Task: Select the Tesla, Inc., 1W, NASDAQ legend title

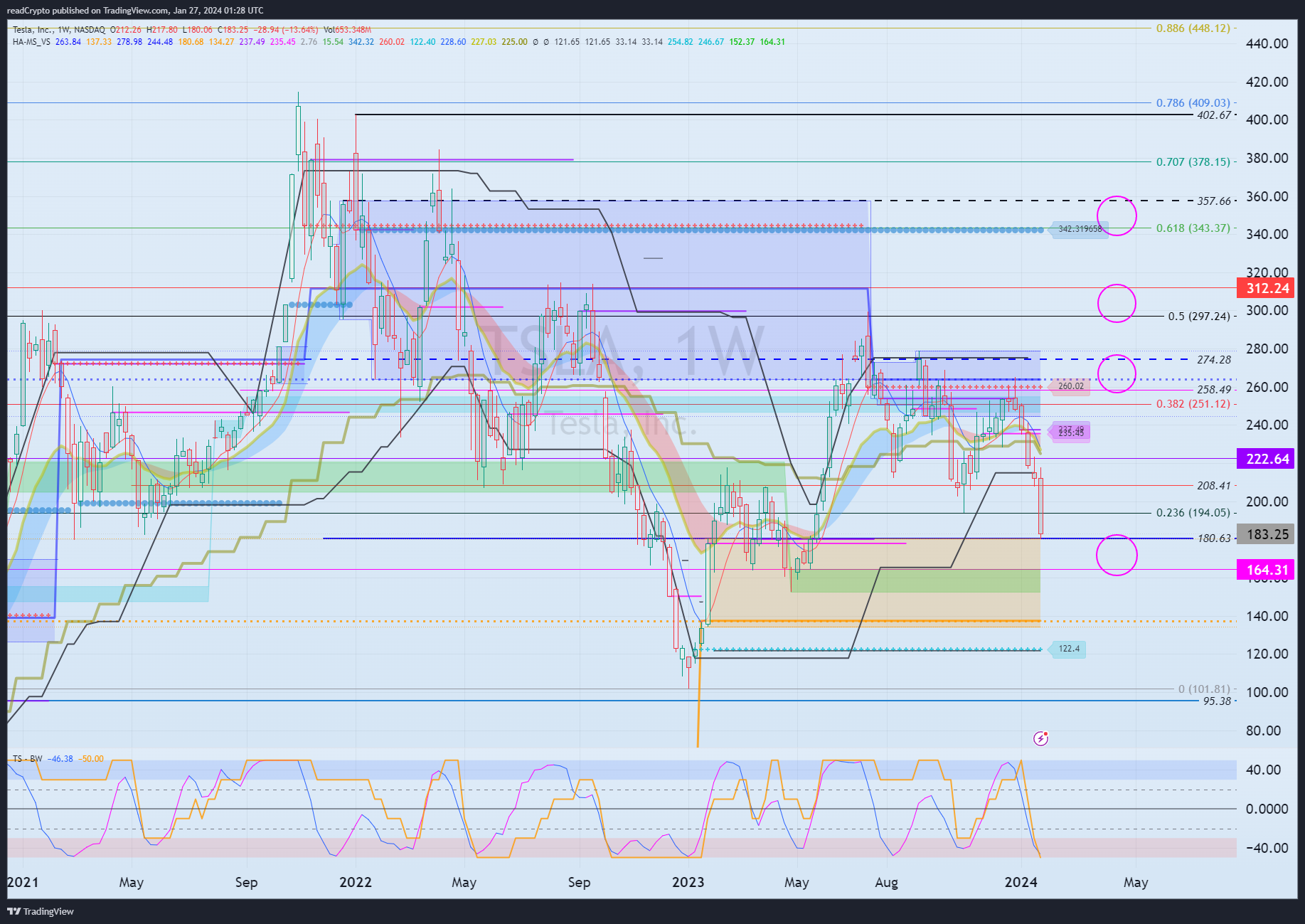Action: (59, 30)
